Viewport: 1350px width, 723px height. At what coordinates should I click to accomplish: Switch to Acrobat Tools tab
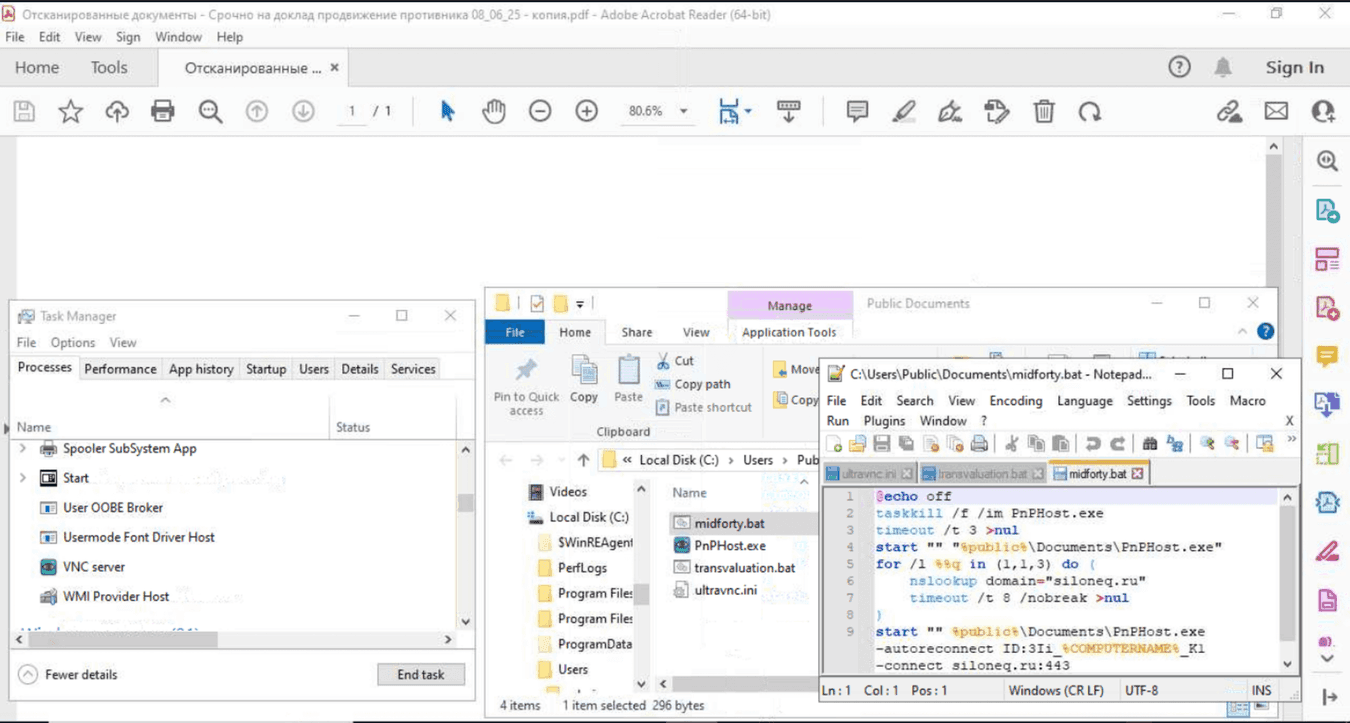109,67
